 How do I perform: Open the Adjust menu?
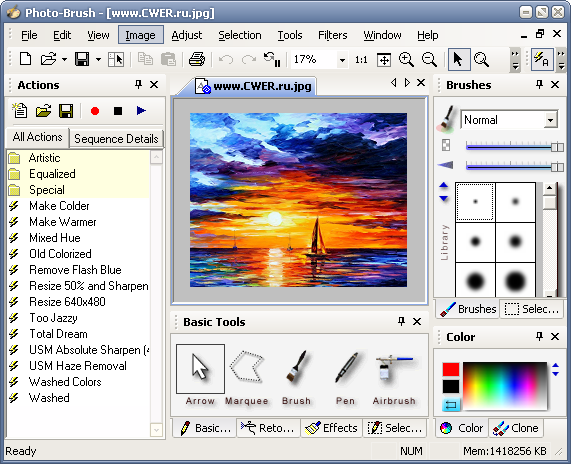pyautogui.click(x=186, y=35)
